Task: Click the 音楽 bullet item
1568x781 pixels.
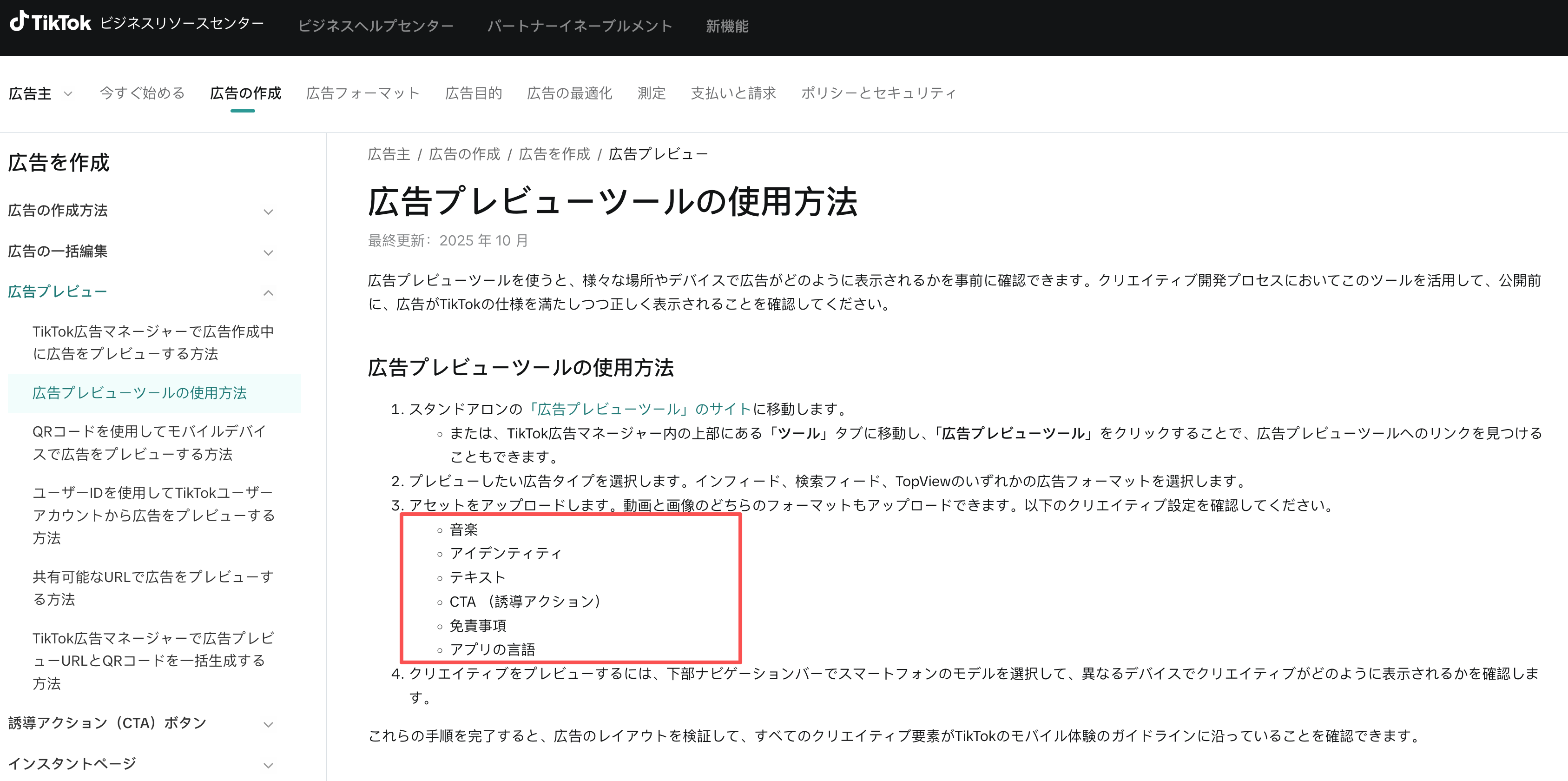Action: [x=464, y=529]
